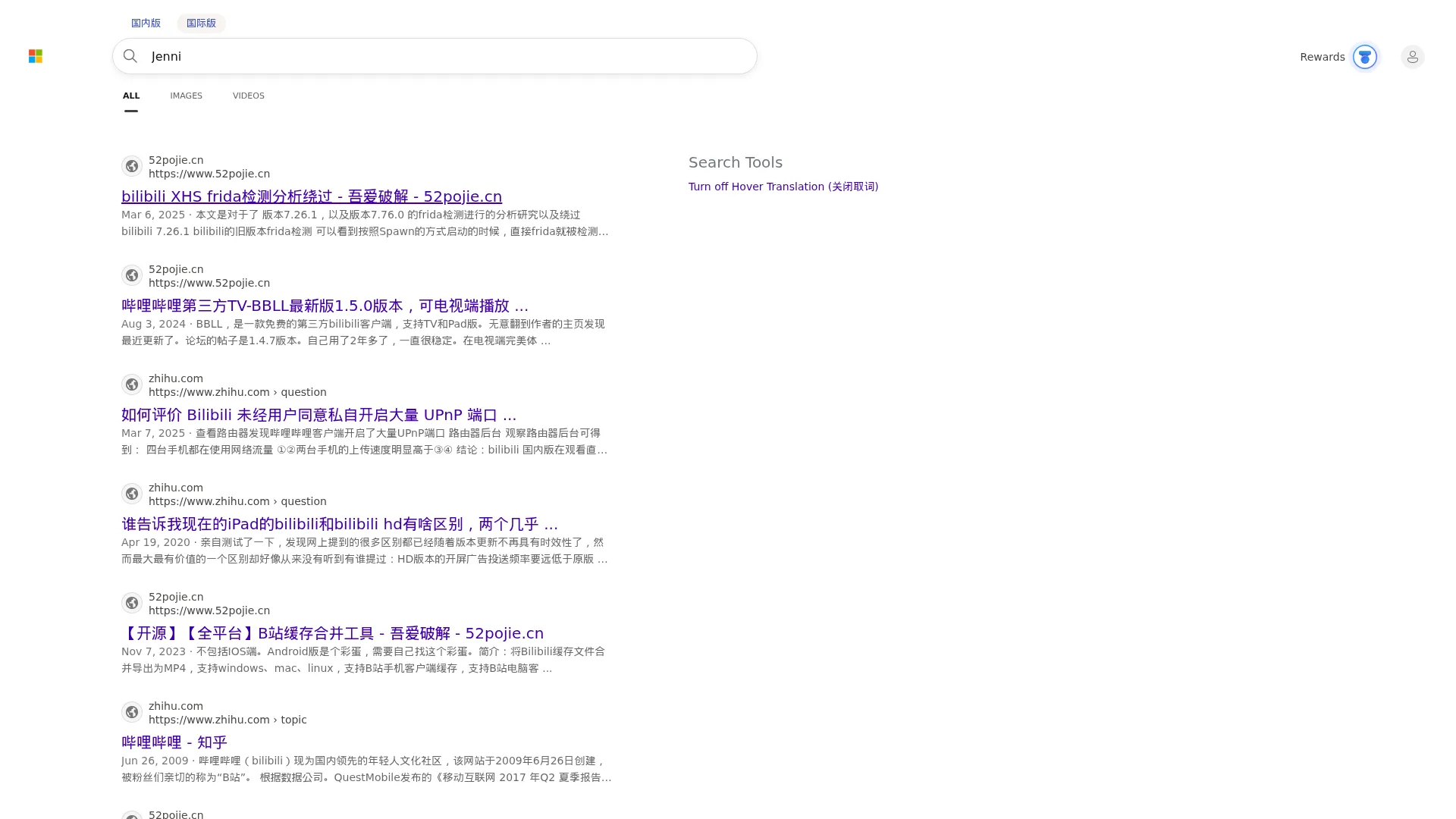The image size is (1456, 819).
Task: Click globe icon beside B站缓存合并工具 result
Action: click(132, 603)
